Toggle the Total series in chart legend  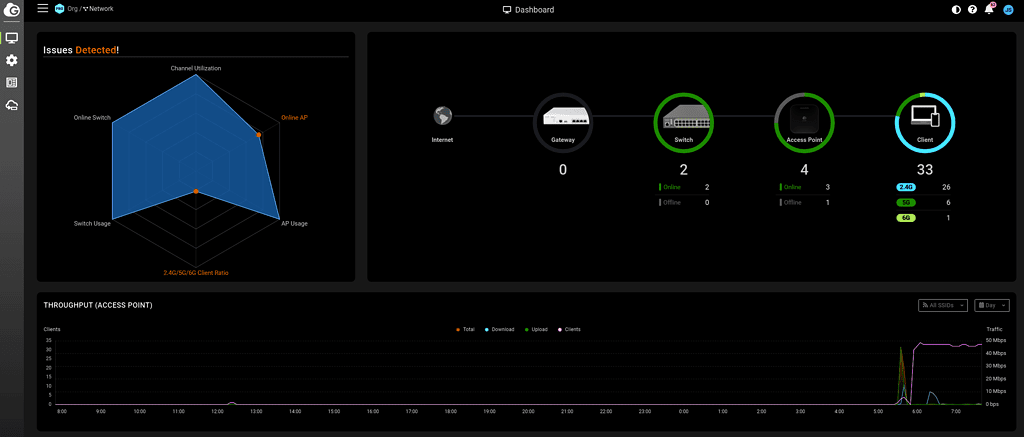tap(466, 329)
